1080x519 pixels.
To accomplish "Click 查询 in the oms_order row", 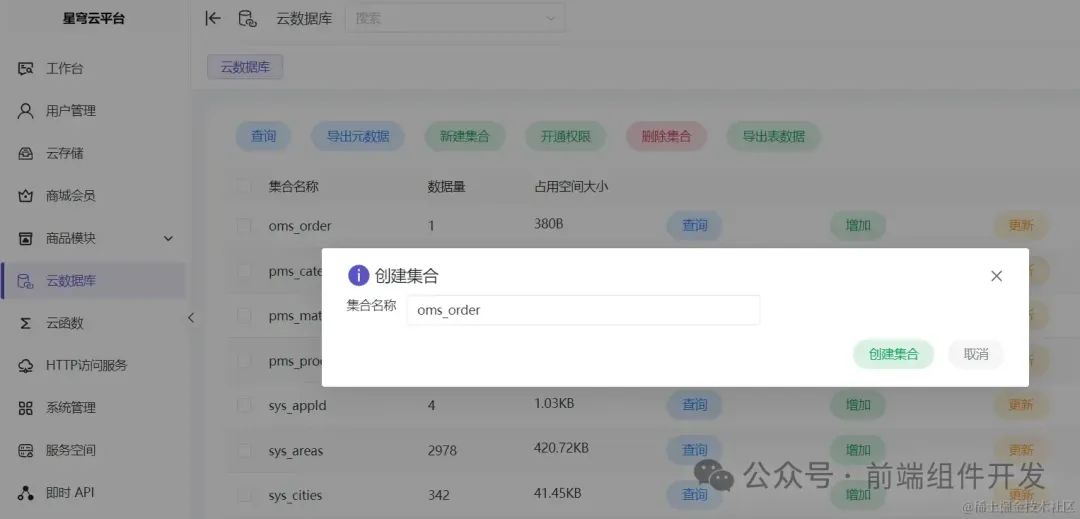I will tap(694, 226).
